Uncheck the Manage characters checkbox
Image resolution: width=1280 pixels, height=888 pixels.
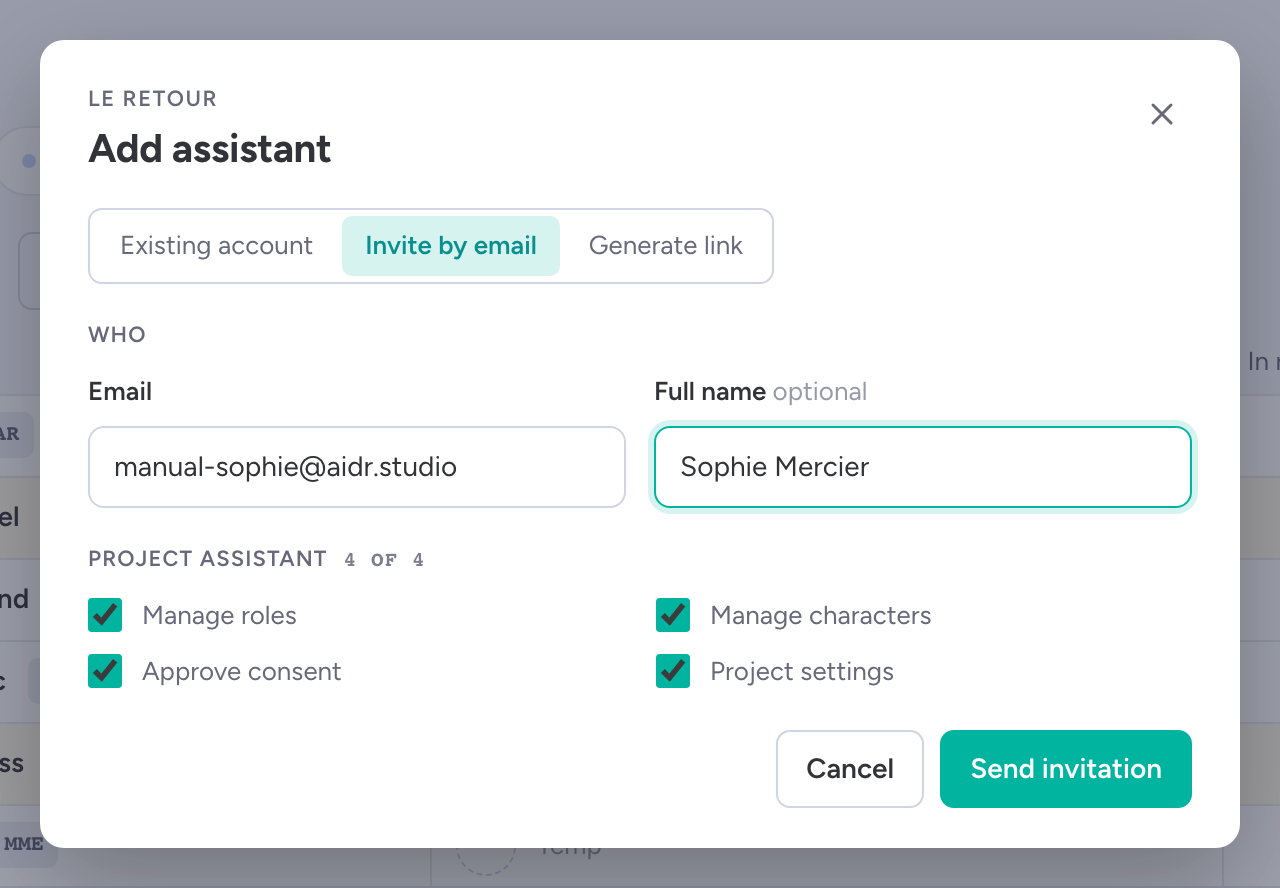pyautogui.click(x=673, y=615)
